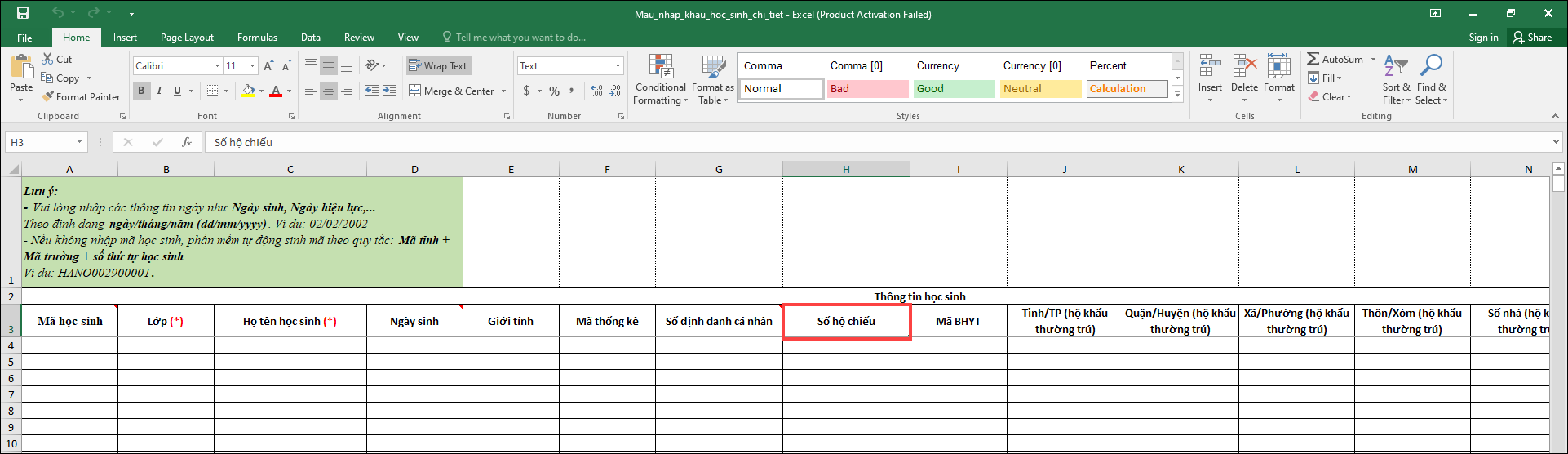Open the Page Layout tab
This screenshot has height=454, width=1568.
tap(187, 38)
